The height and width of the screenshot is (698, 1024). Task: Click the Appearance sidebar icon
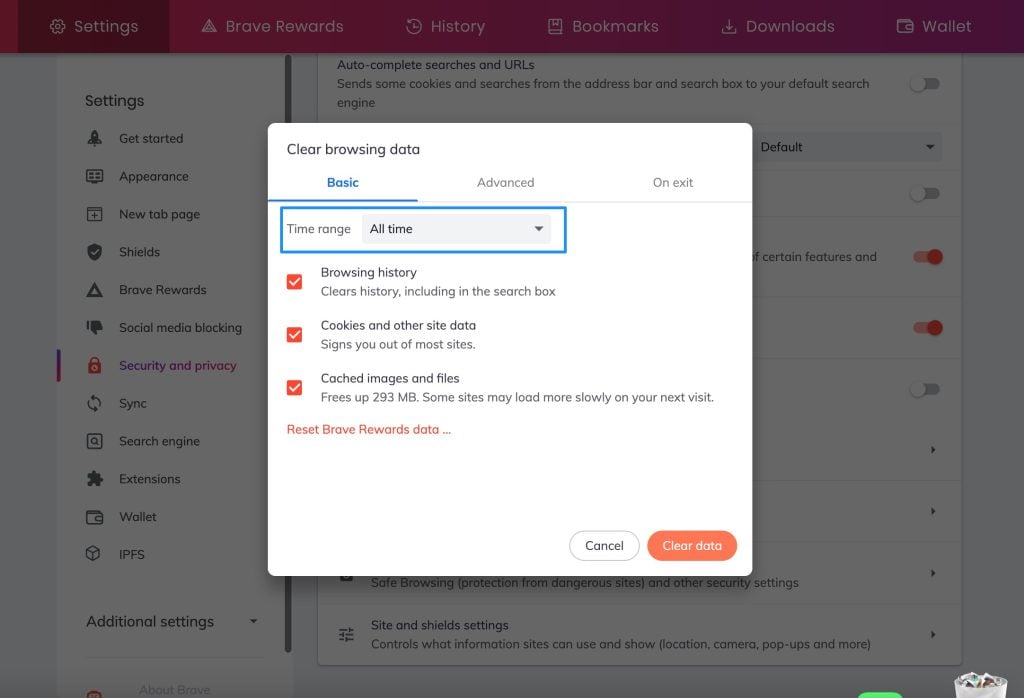[95, 176]
